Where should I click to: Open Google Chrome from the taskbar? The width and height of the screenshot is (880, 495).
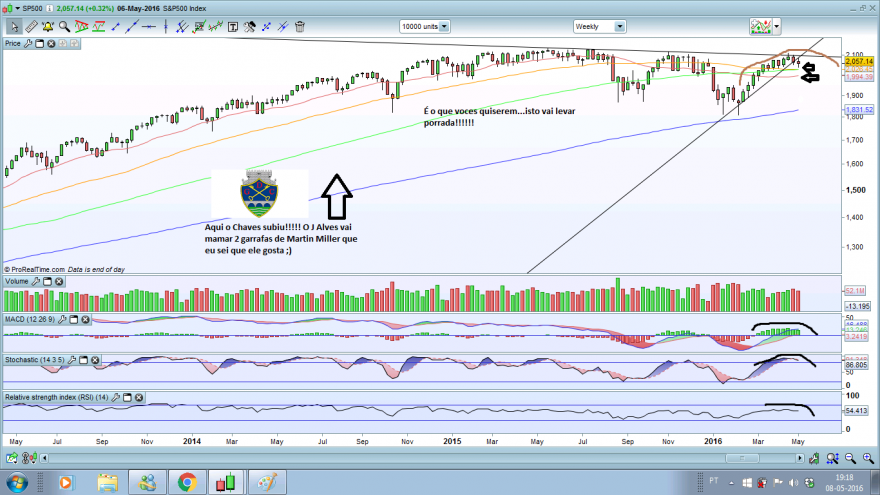click(187, 482)
